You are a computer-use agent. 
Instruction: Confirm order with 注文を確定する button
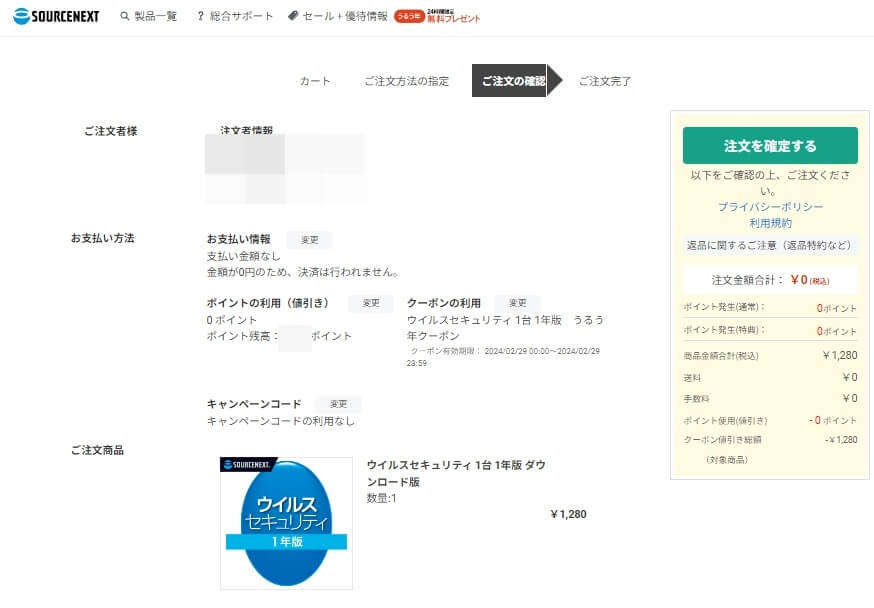(770, 145)
